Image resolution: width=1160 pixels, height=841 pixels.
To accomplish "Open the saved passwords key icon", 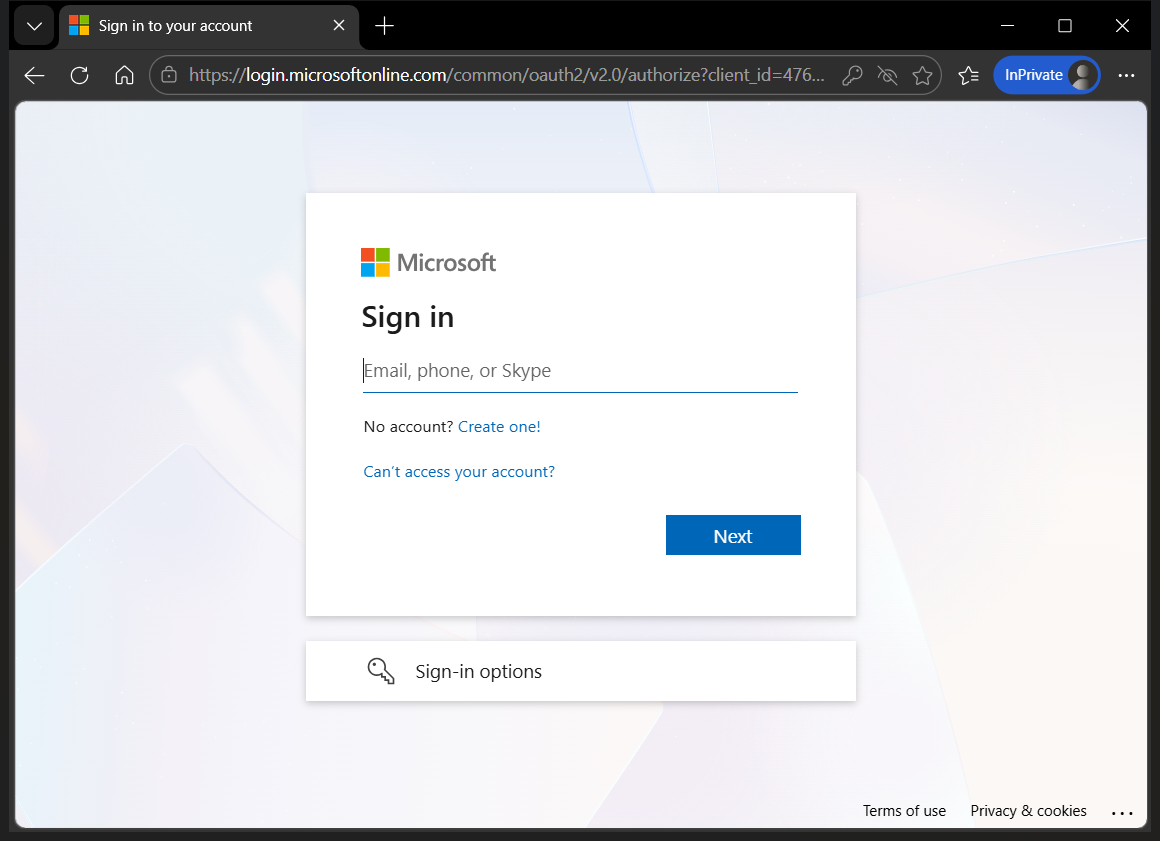I will [x=852, y=74].
